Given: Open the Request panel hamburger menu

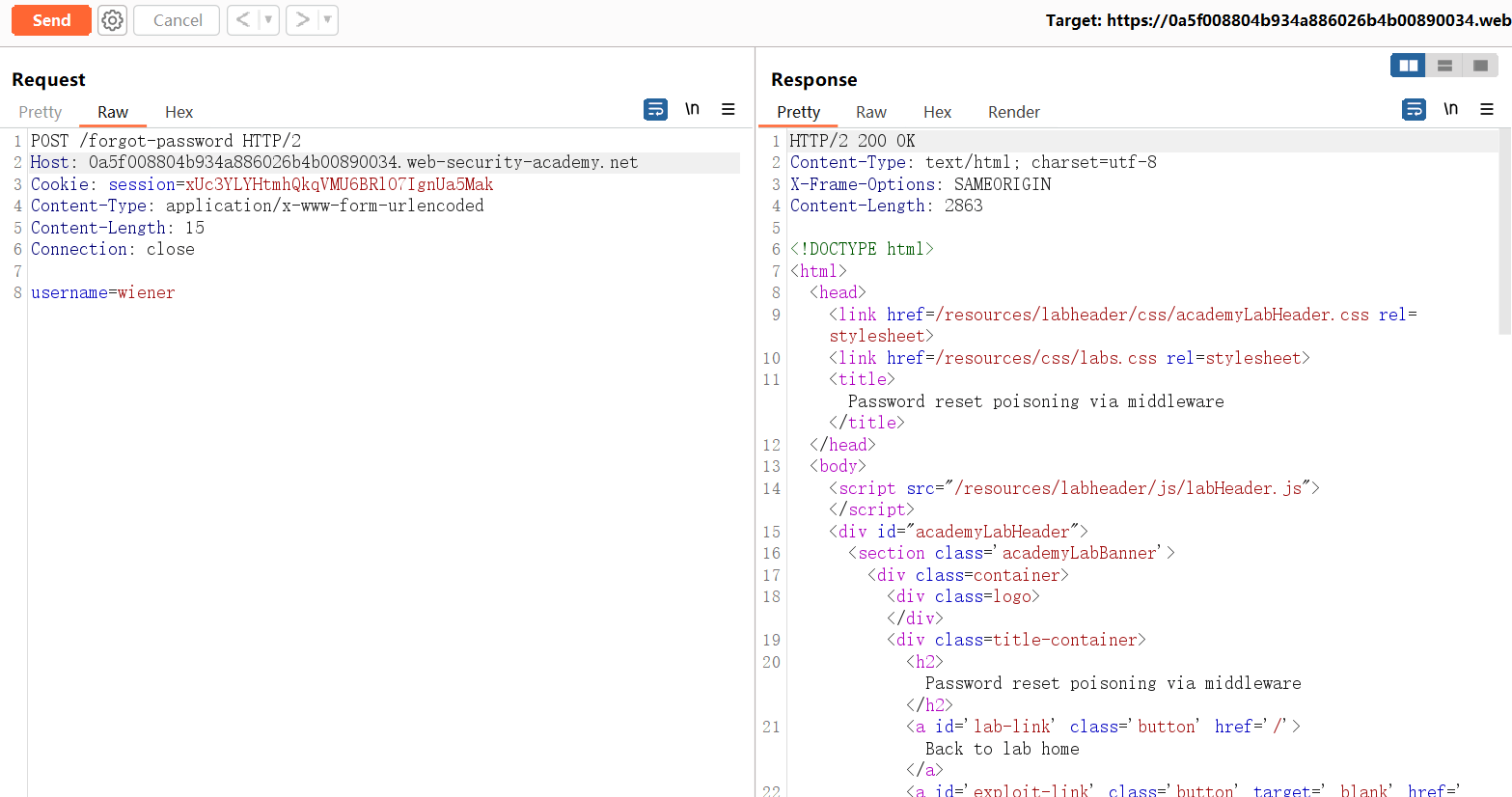Looking at the screenshot, I should click(x=729, y=109).
